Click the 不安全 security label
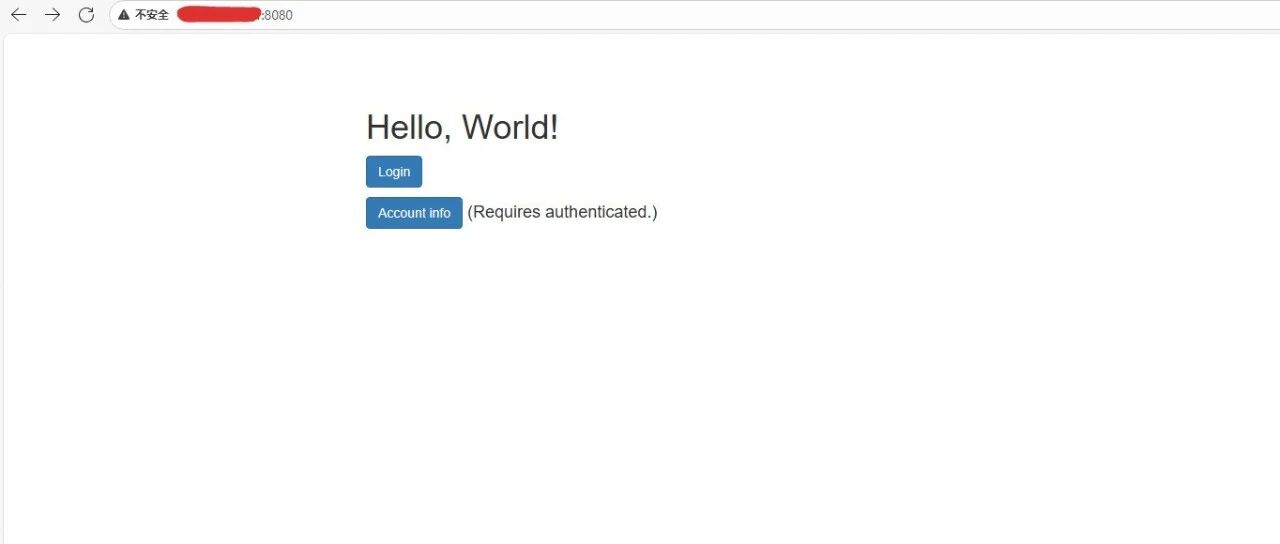Viewport: 1280px width, 544px height. (x=152, y=15)
